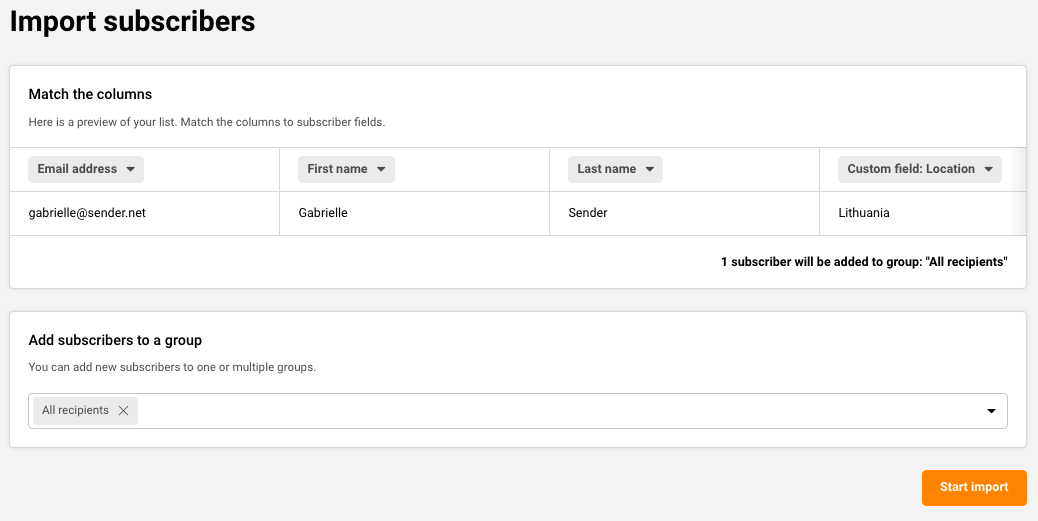Click the Match the columns heading
1038x521 pixels.
pos(90,94)
